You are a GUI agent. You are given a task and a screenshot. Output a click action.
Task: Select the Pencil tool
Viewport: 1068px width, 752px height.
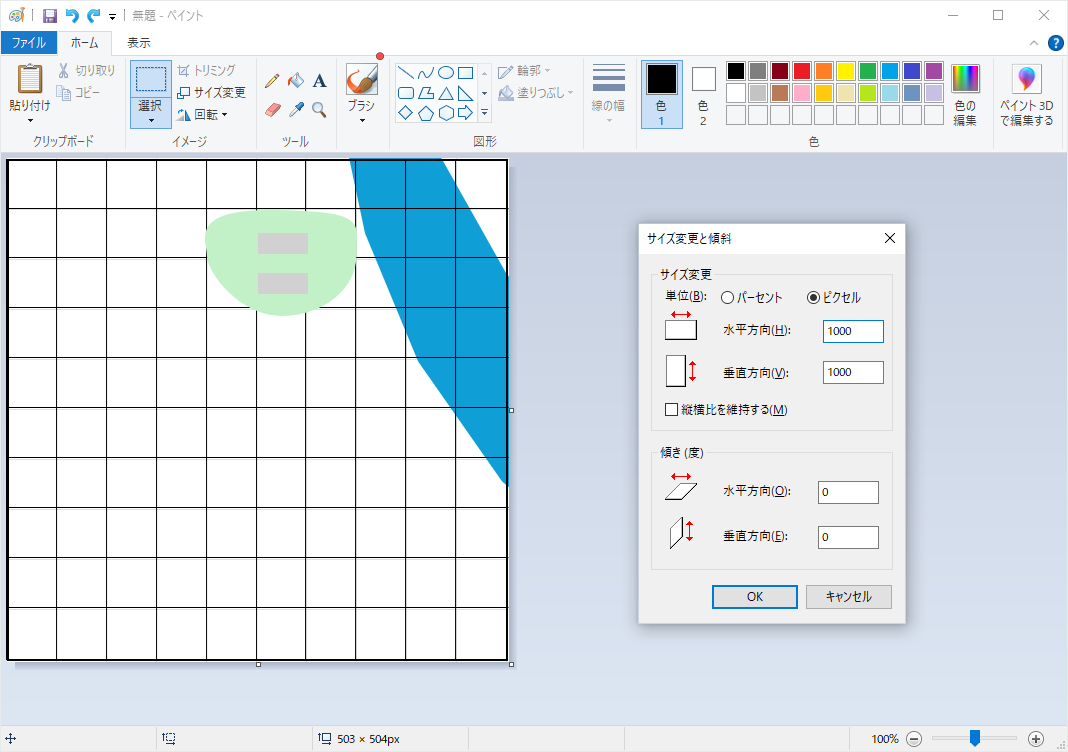[272, 81]
